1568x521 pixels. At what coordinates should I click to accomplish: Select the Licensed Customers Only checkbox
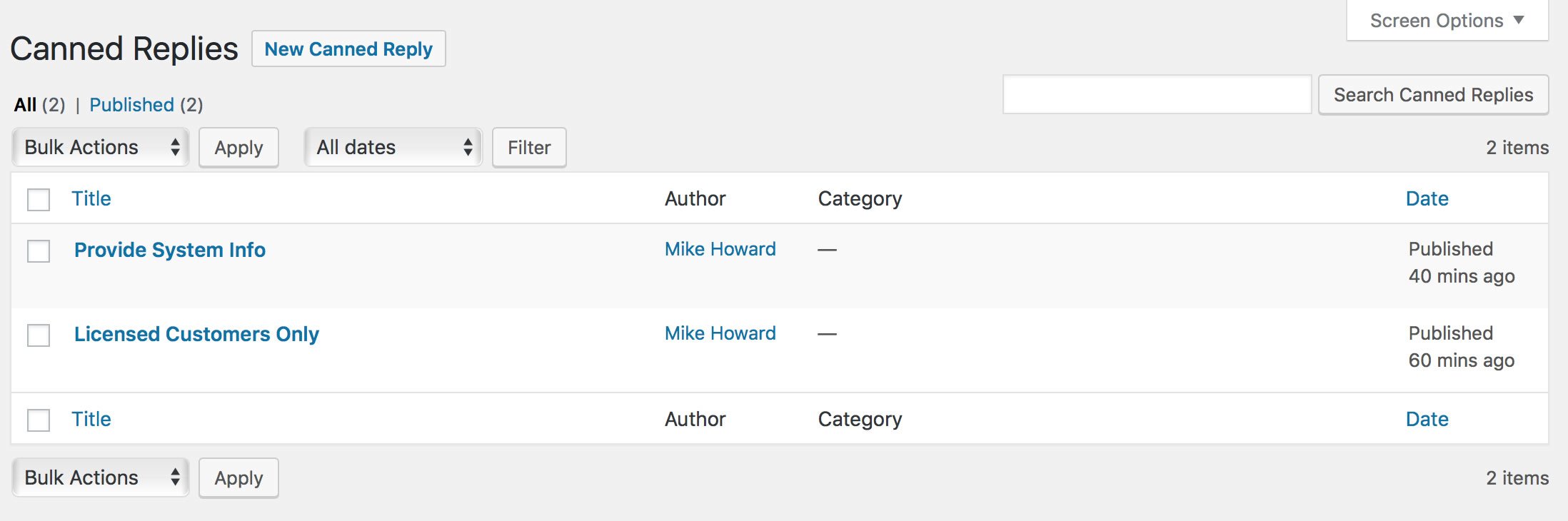39,335
